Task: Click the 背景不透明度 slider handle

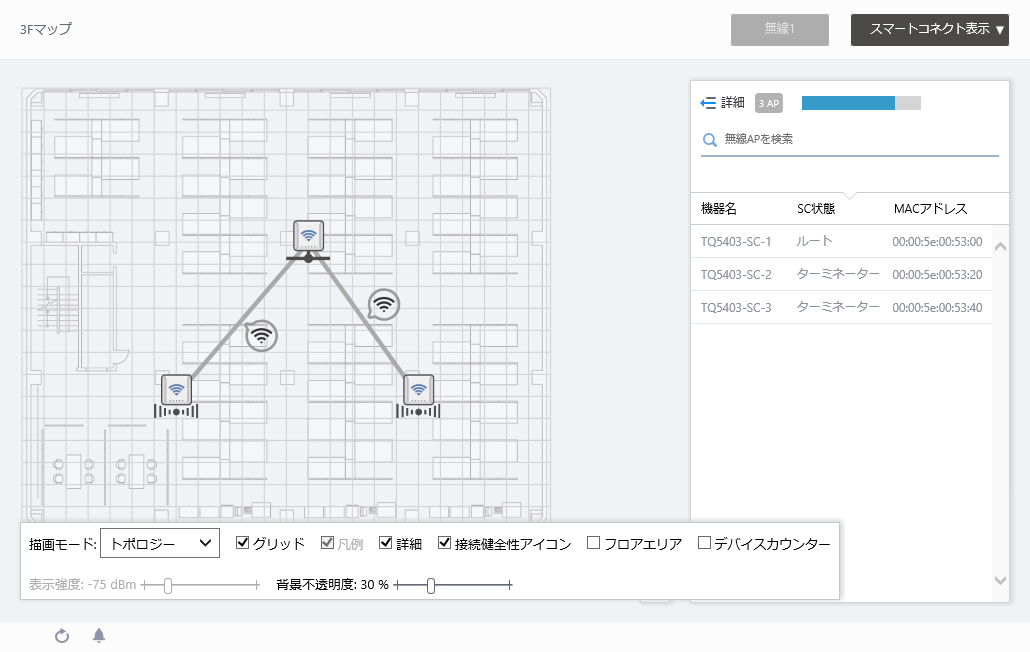Action: tap(431, 585)
